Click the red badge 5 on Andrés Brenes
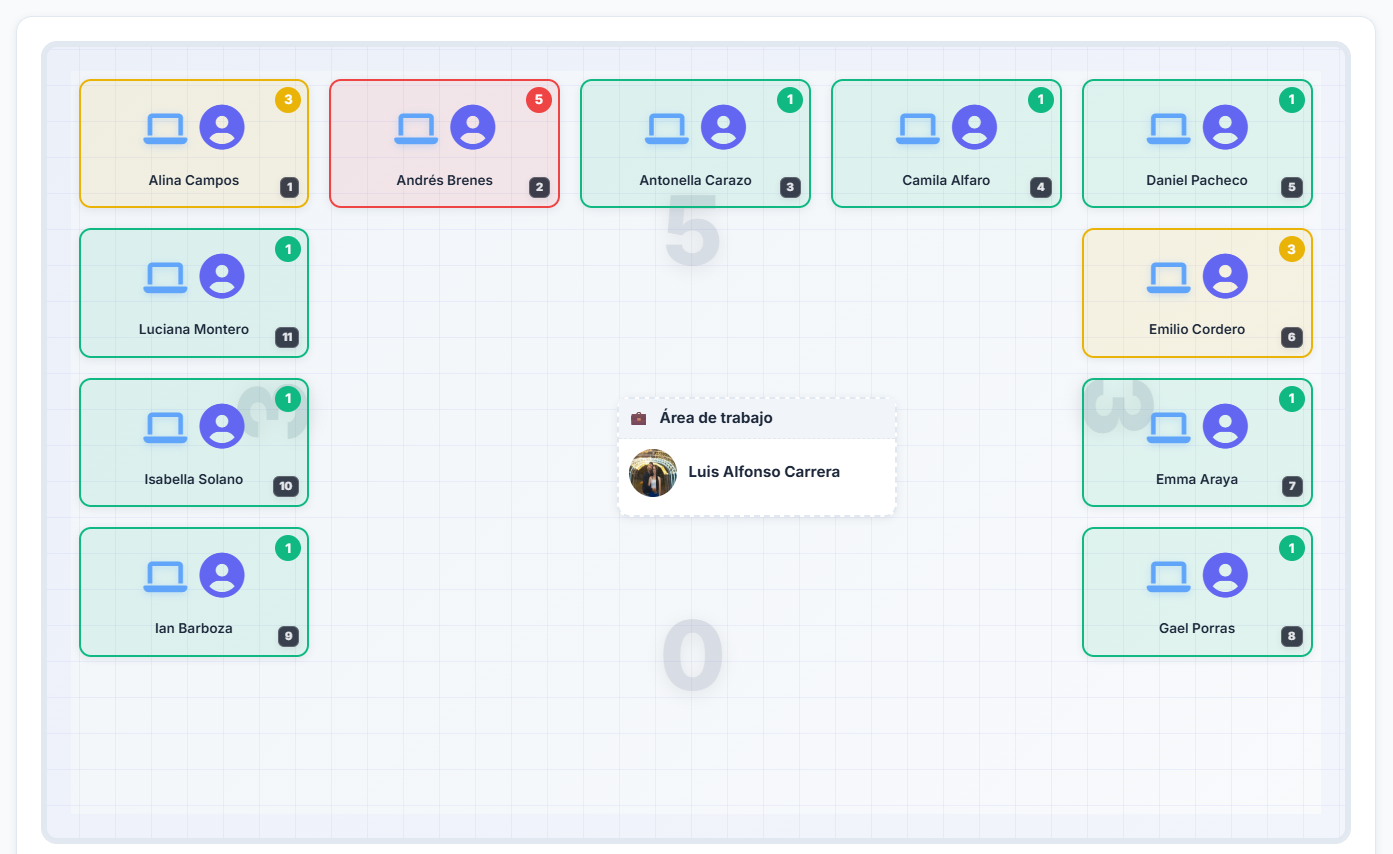Viewport: 1393px width, 854px height. tap(539, 100)
